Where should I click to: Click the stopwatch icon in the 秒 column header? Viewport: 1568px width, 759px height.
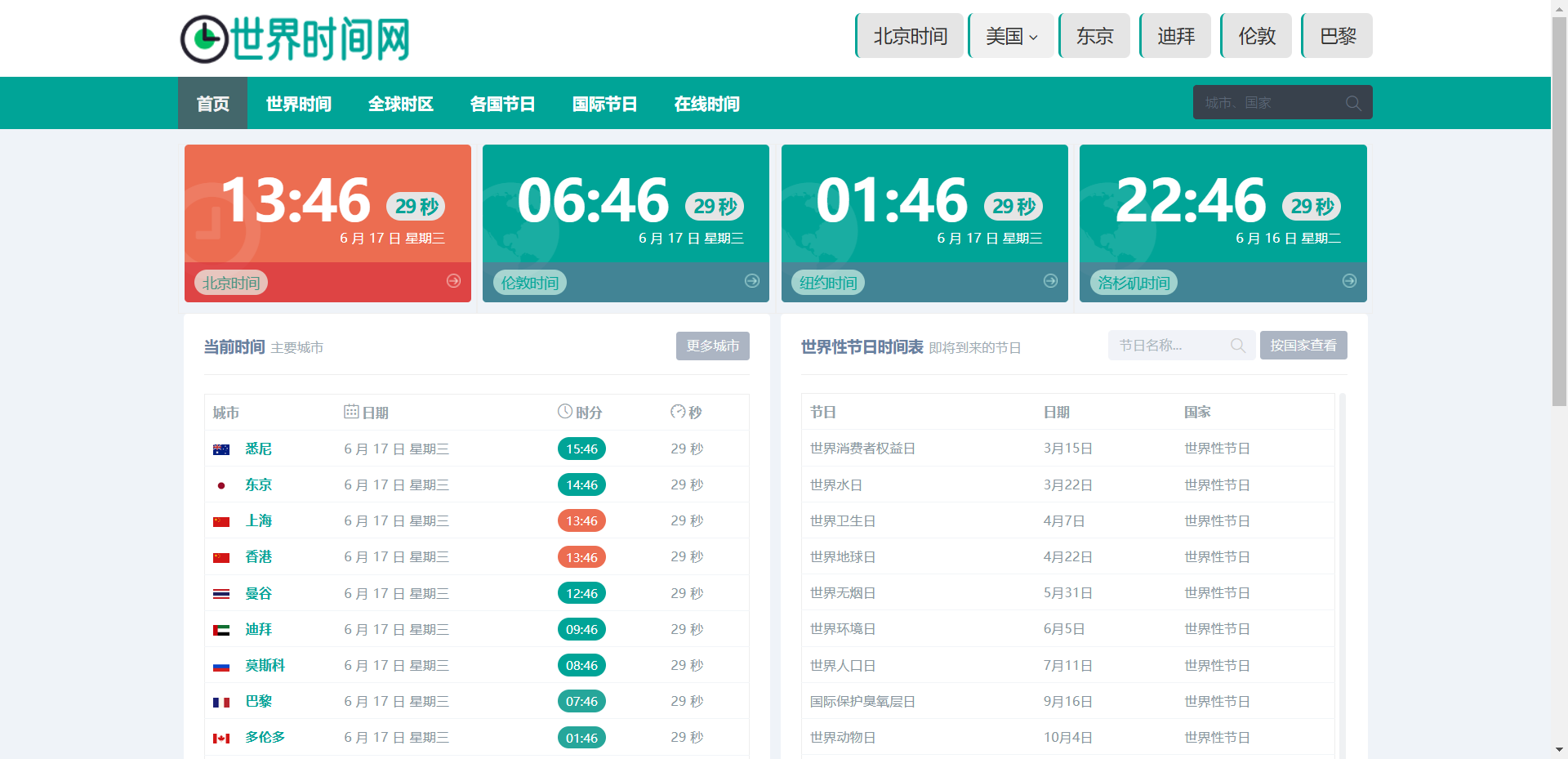click(678, 412)
